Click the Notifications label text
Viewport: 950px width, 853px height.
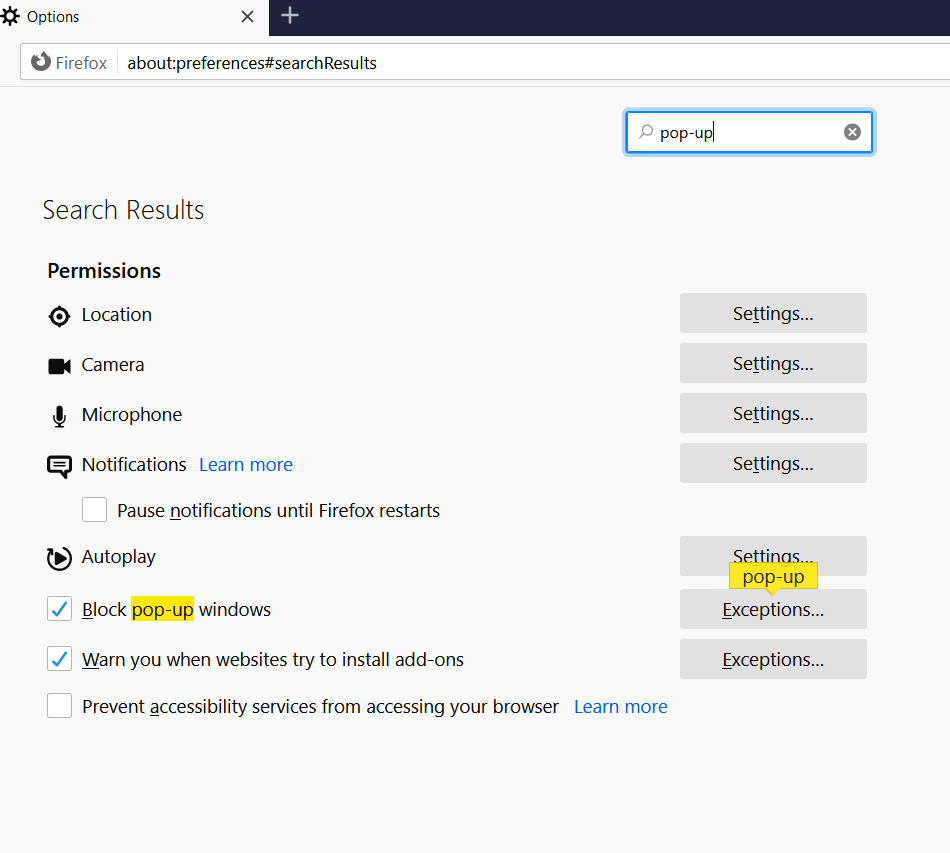point(135,465)
